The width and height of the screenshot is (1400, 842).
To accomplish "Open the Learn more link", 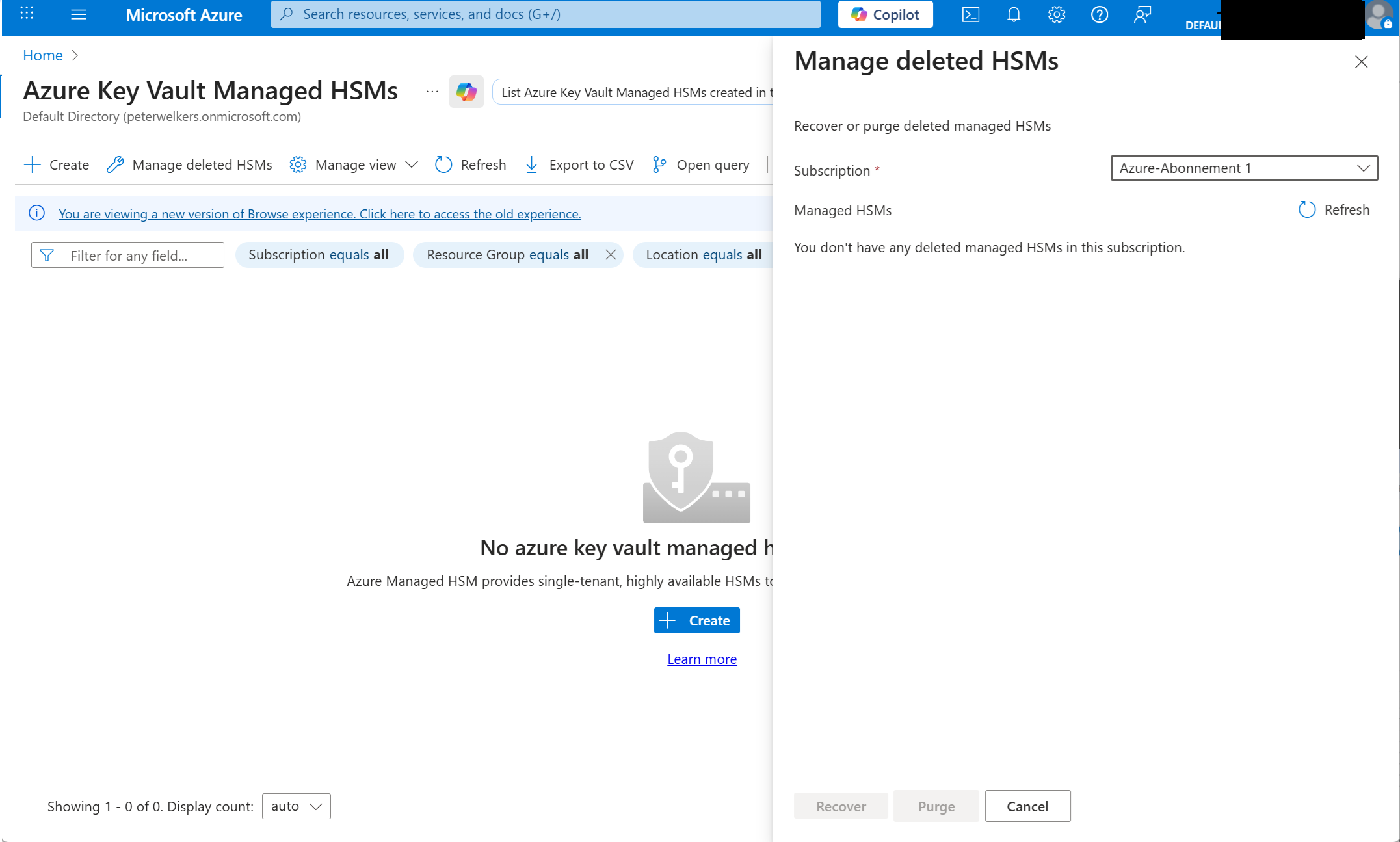I will tap(702, 659).
